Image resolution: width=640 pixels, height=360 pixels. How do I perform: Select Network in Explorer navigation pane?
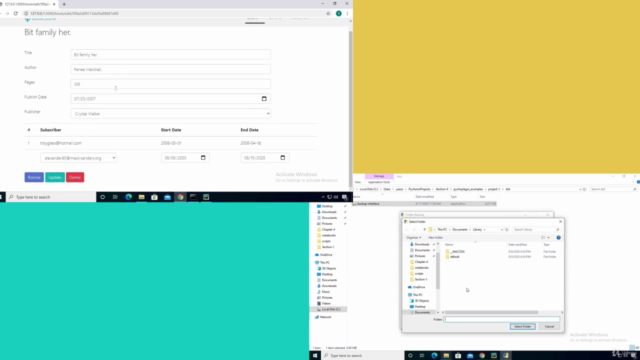[x=323, y=317]
